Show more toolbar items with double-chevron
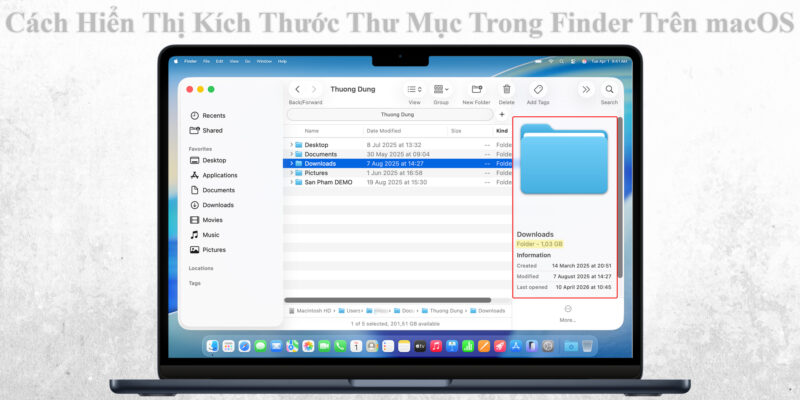 tap(586, 89)
